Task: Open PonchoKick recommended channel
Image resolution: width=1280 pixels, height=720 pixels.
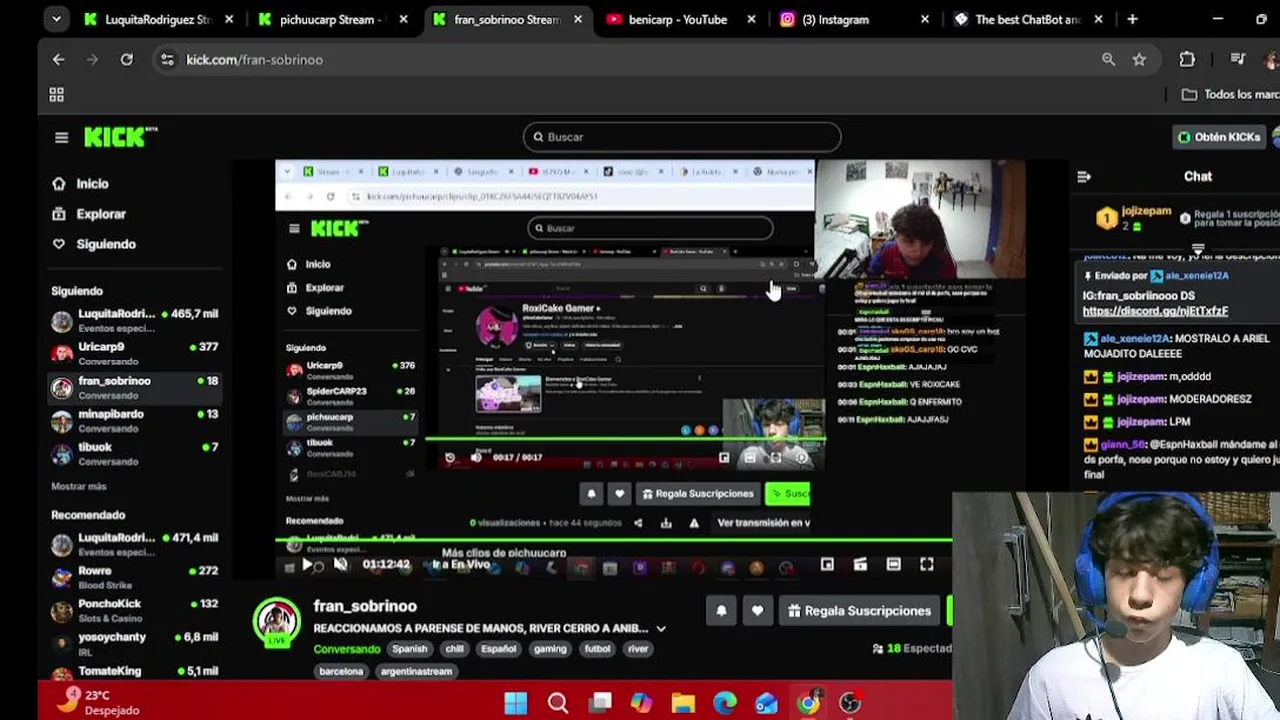Action: [x=135, y=610]
